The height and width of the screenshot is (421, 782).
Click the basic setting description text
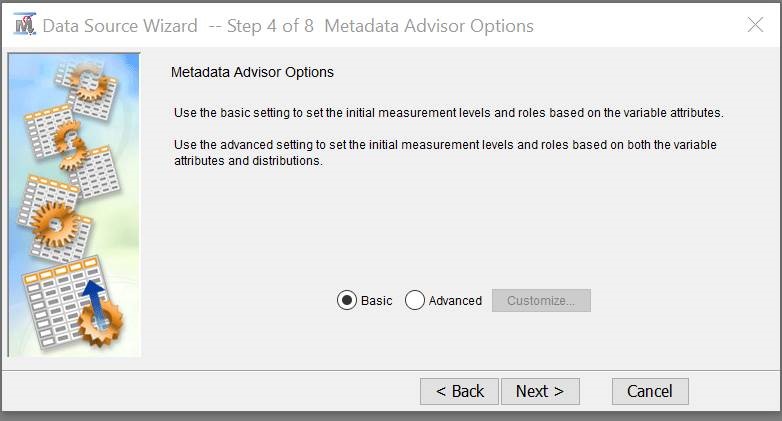[448, 112]
